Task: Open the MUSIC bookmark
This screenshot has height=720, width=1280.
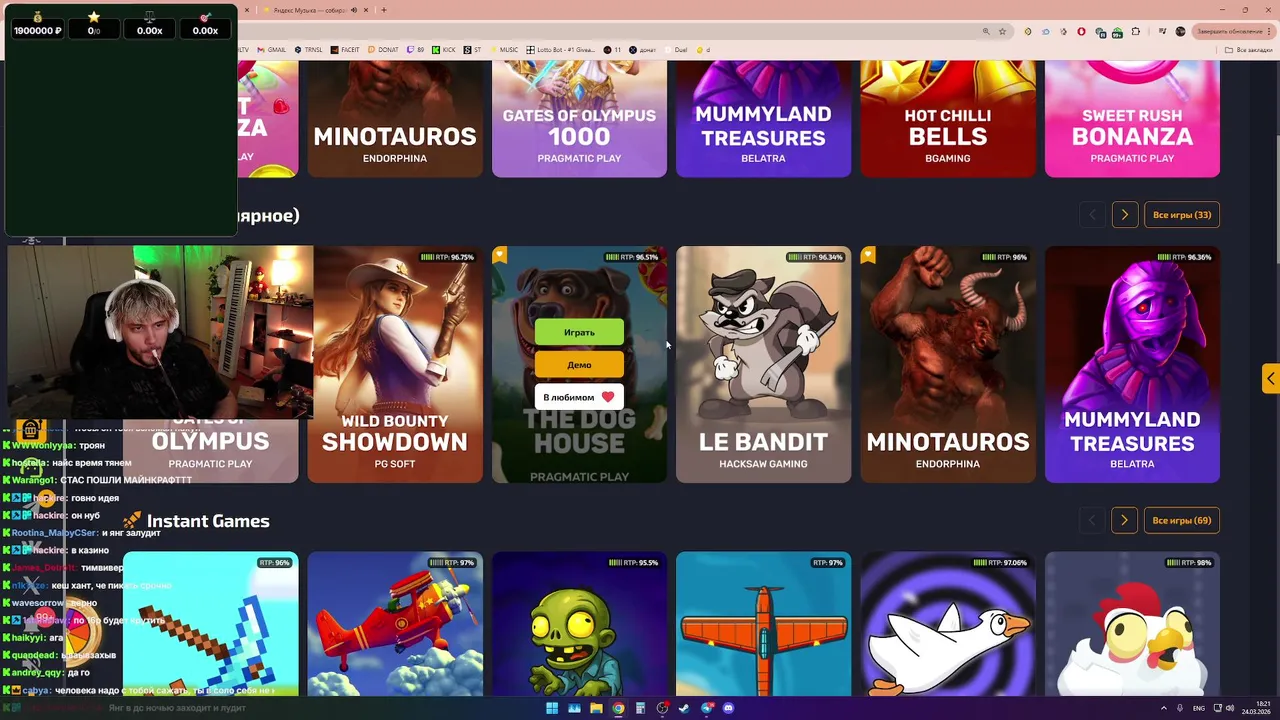Action: pos(504,49)
